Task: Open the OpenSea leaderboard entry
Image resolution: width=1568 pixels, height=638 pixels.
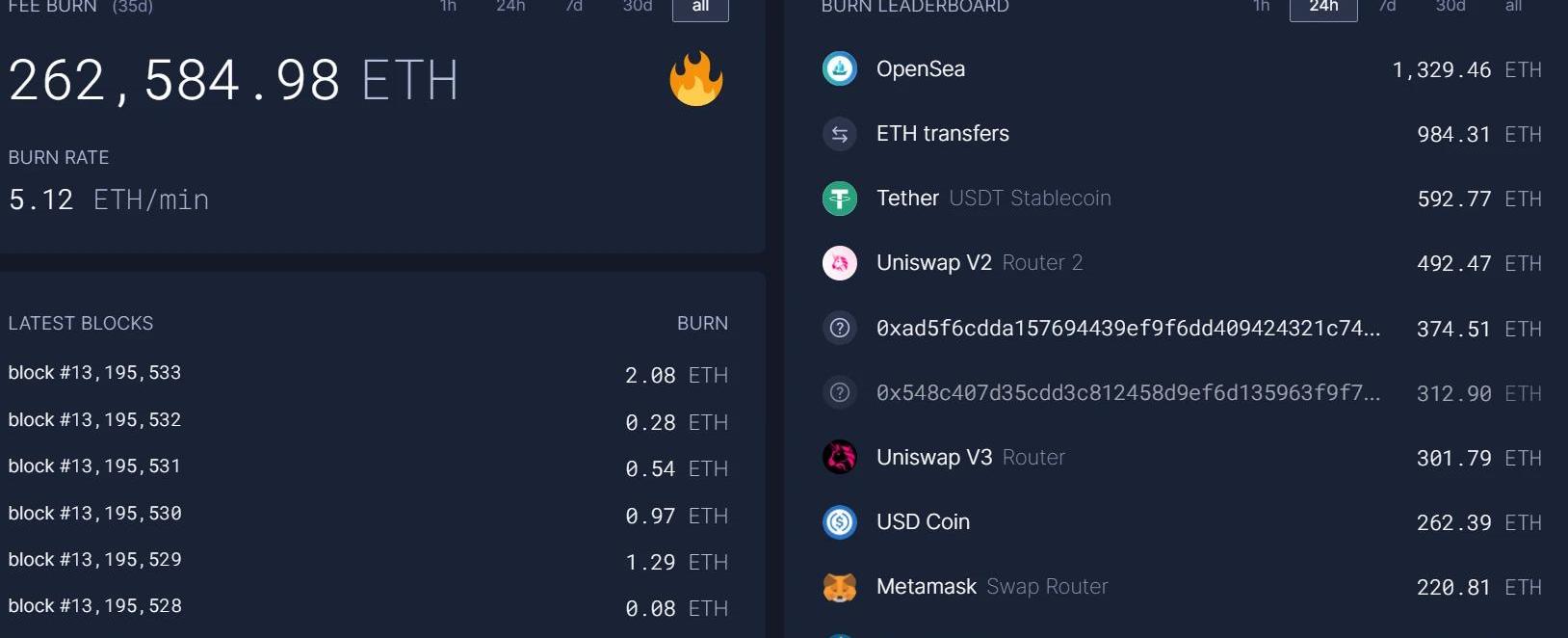Action: pyautogui.click(x=920, y=69)
